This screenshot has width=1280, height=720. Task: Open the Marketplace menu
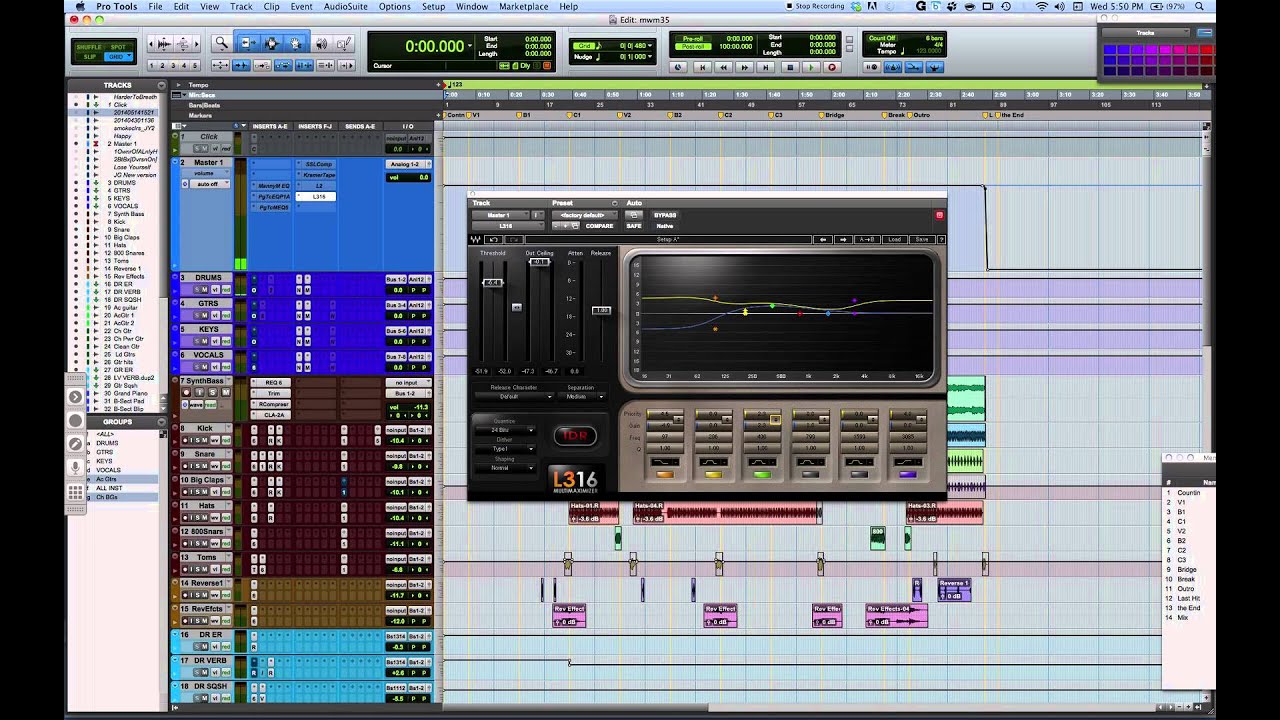[524, 6]
